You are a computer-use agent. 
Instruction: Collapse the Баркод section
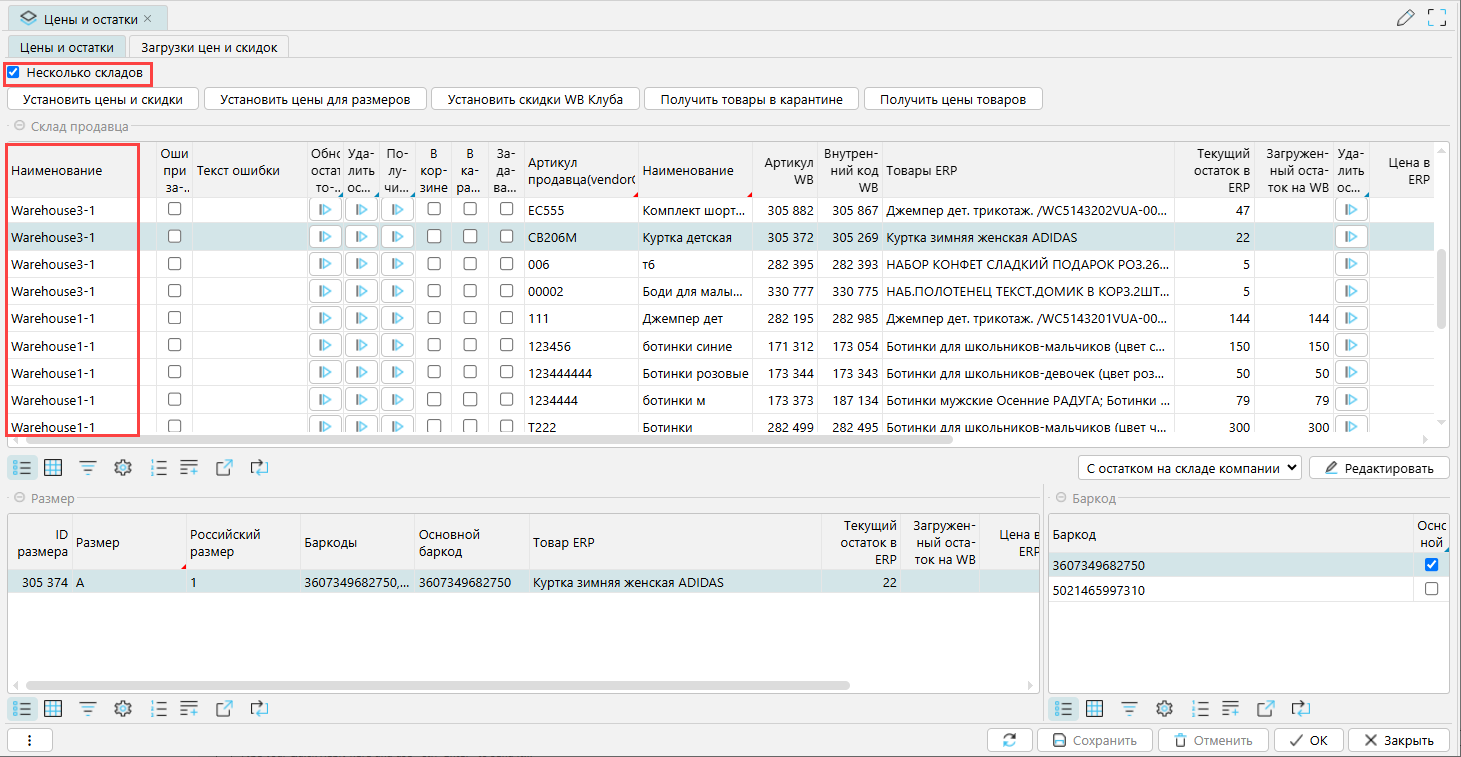[x=1060, y=498]
